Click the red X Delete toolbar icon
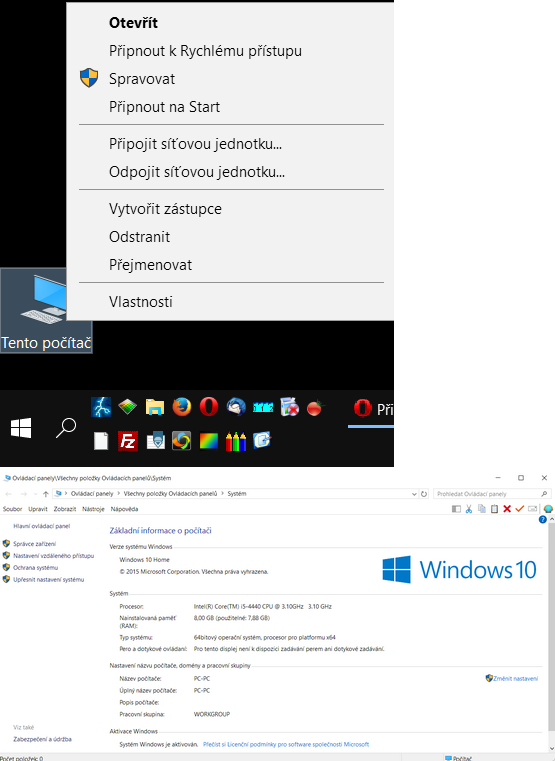Viewport: 555px width, 761px height. point(507,509)
